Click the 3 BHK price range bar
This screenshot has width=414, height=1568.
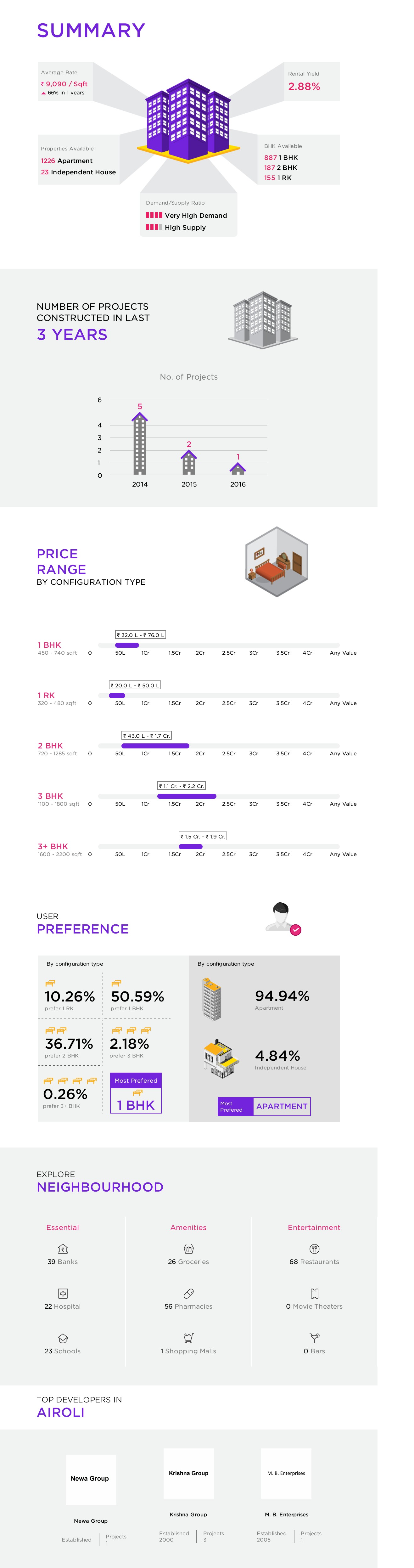pos(186,796)
